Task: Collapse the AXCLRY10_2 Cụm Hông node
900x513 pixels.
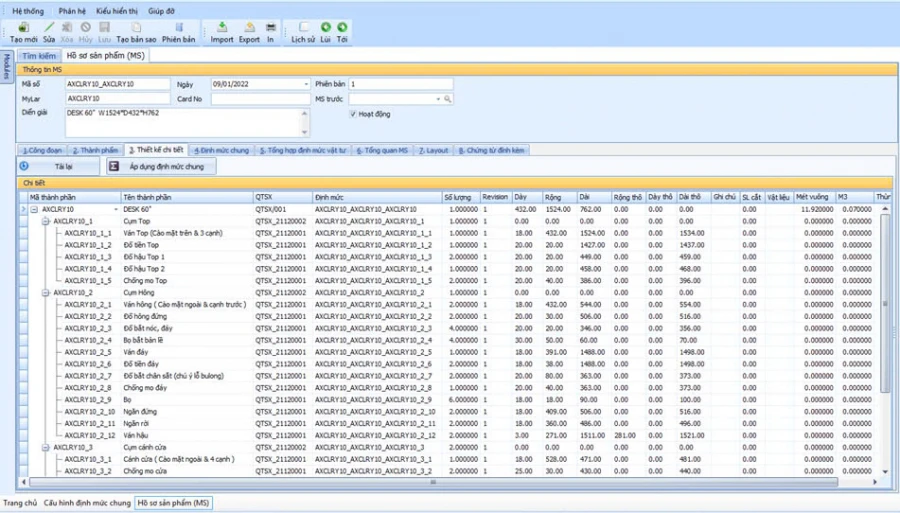Action: tap(46, 293)
